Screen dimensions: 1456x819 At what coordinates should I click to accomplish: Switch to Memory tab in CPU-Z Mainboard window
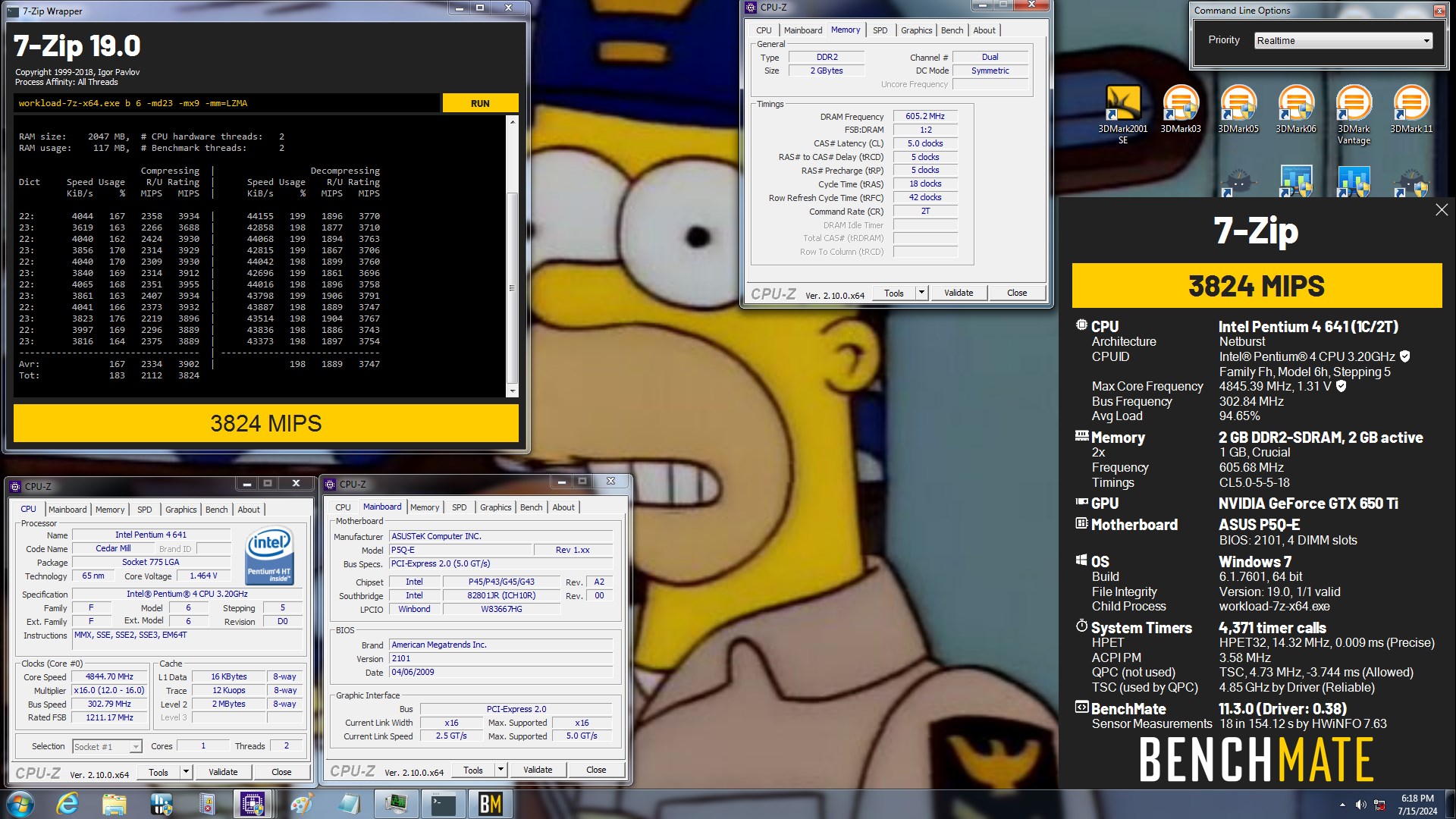pyautogui.click(x=425, y=507)
